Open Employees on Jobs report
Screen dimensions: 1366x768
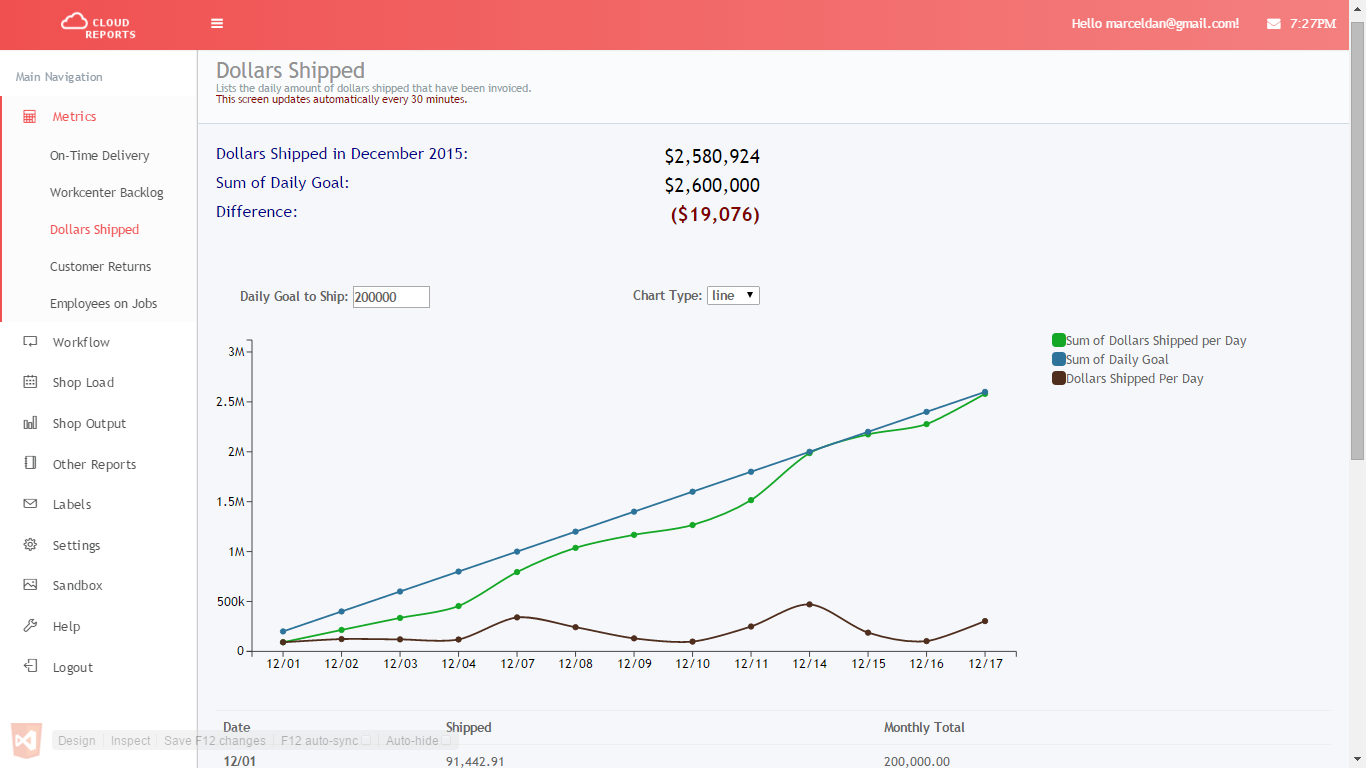pyautogui.click(x=104, y=304)
